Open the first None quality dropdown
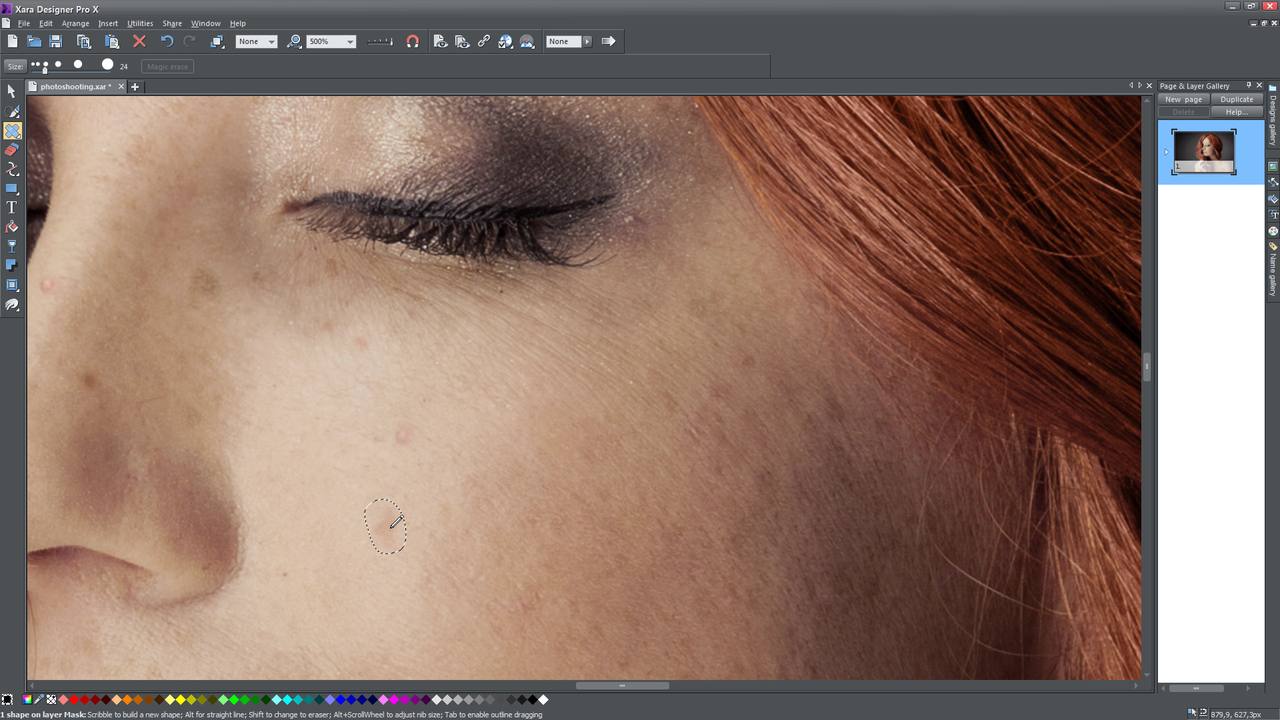Image resolution: width=1280 pixels, height=720 pixels. [x=271, y=42]
